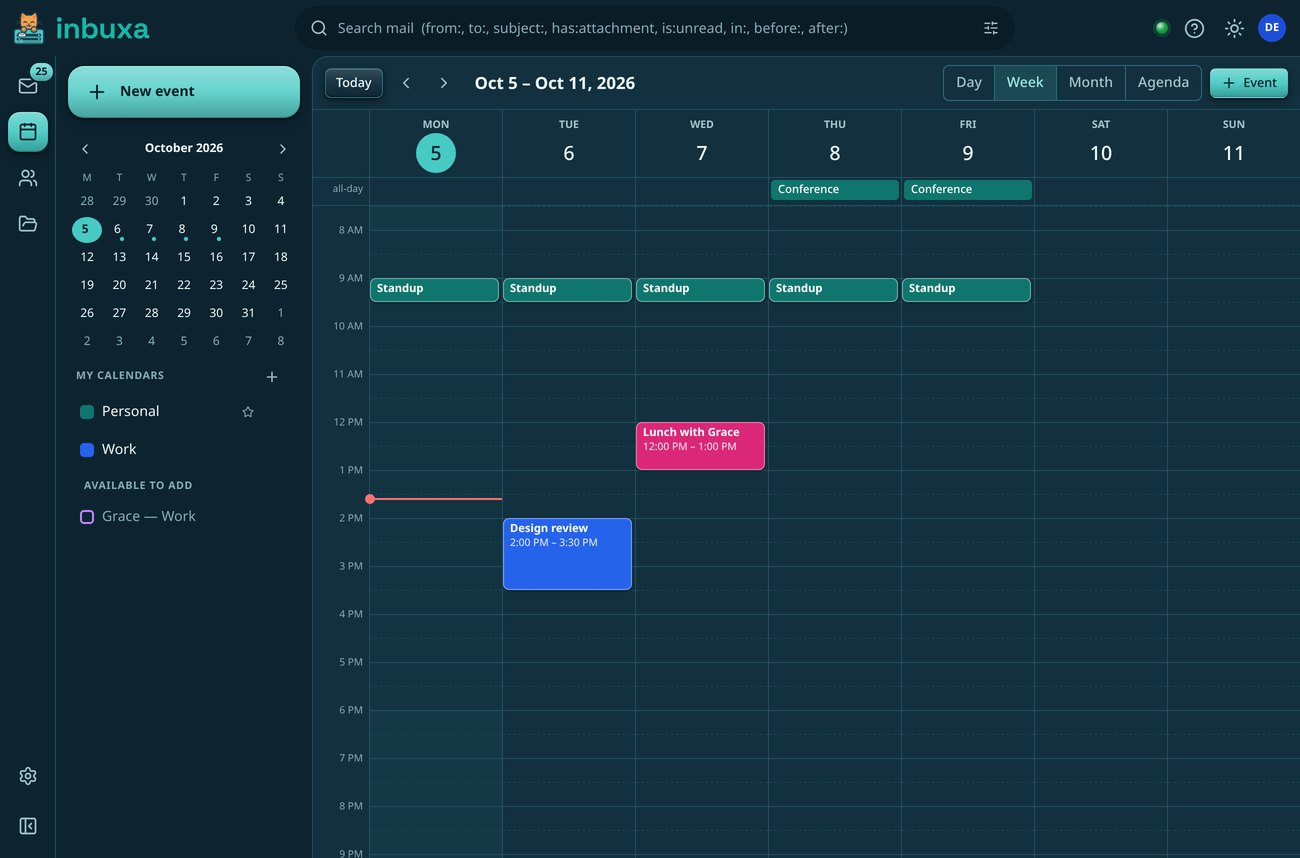This screenshot has height=858, width=1300.
Task: Go to previous week arrow
Action: [x=406, y=83]
